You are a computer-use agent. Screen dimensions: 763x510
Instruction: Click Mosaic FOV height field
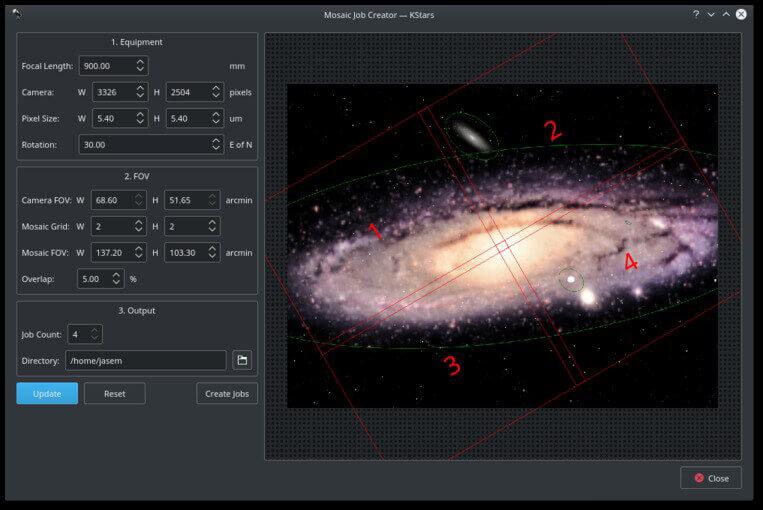(x=192, y=253)
